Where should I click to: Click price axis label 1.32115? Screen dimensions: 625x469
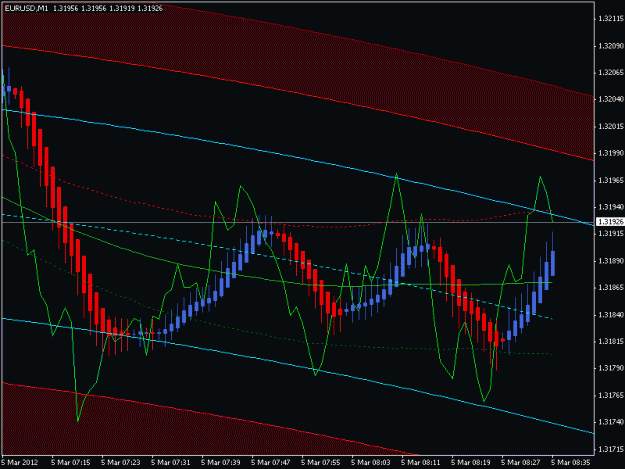pos(611,18)
